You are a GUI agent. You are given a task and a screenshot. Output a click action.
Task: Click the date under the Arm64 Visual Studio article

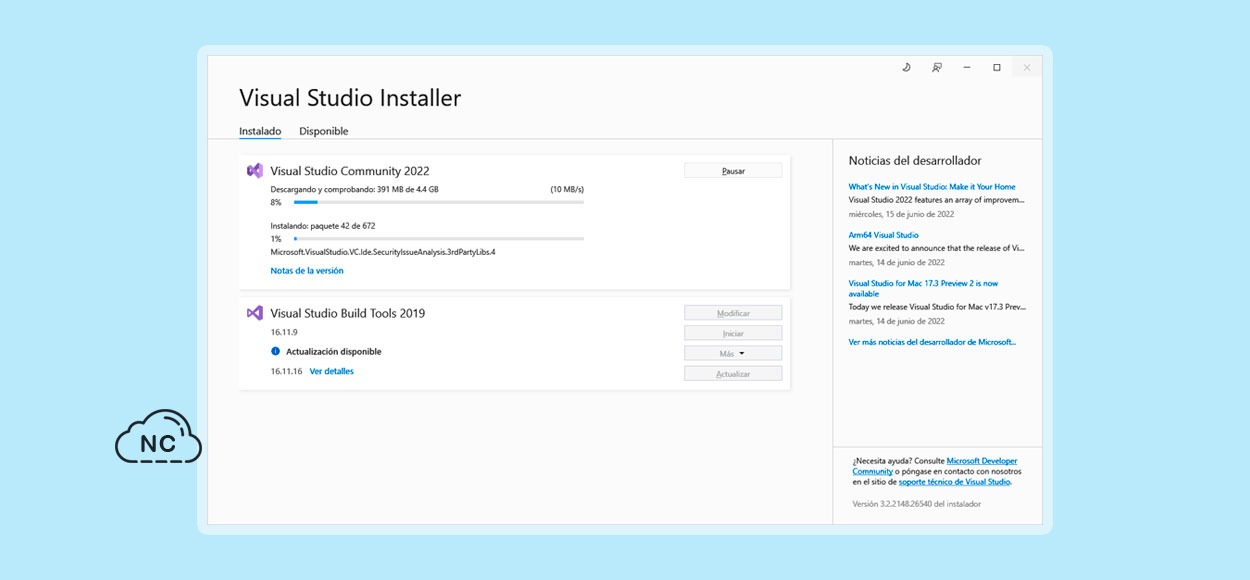pos(897,262)
